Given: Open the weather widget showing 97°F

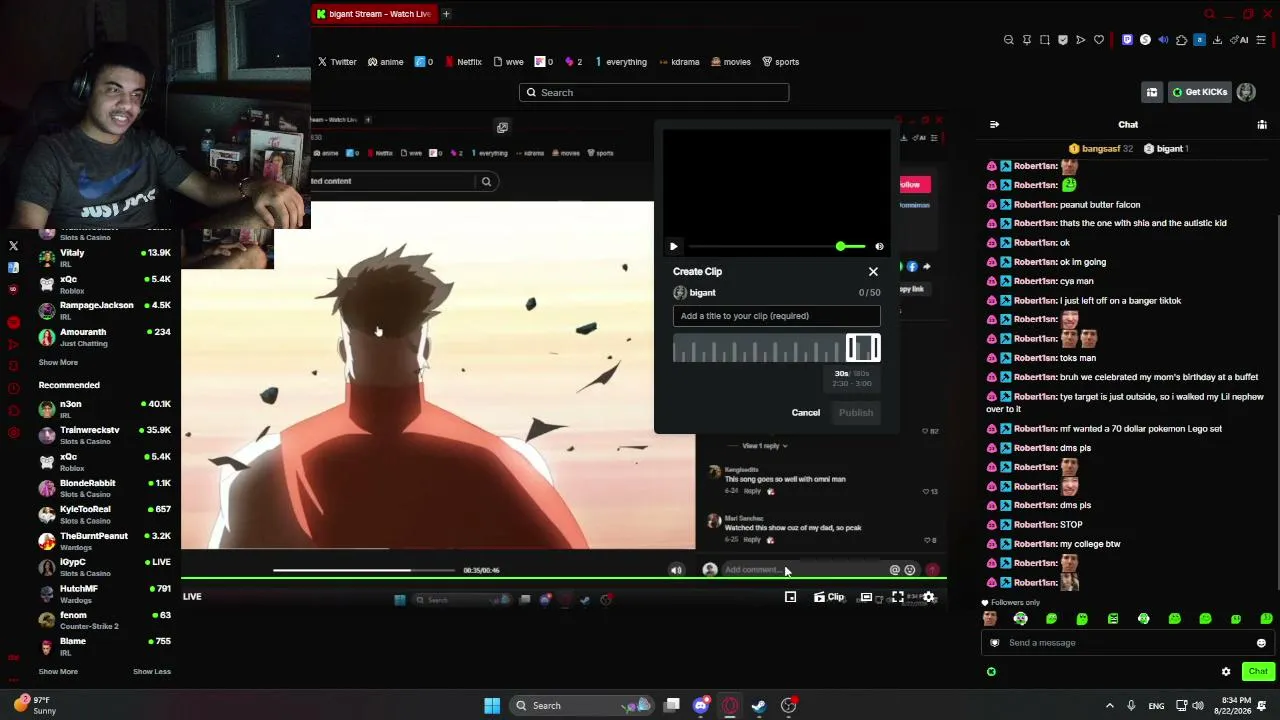Looking at the screenshot, I should pyautogui.click(x=36, y=706).
